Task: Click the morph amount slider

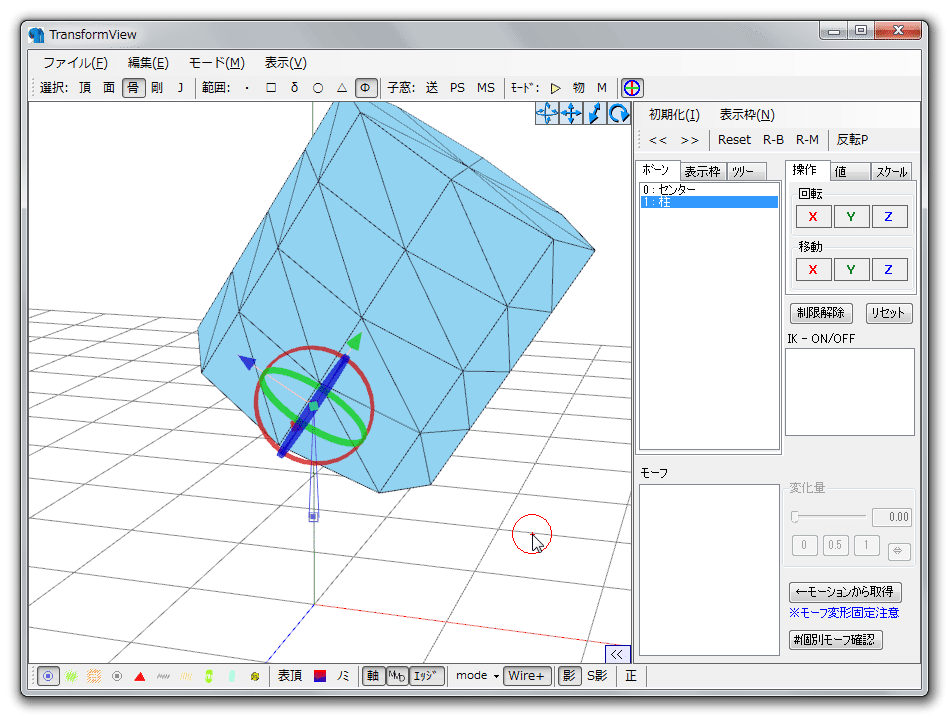Action: (x=829, y=517)
